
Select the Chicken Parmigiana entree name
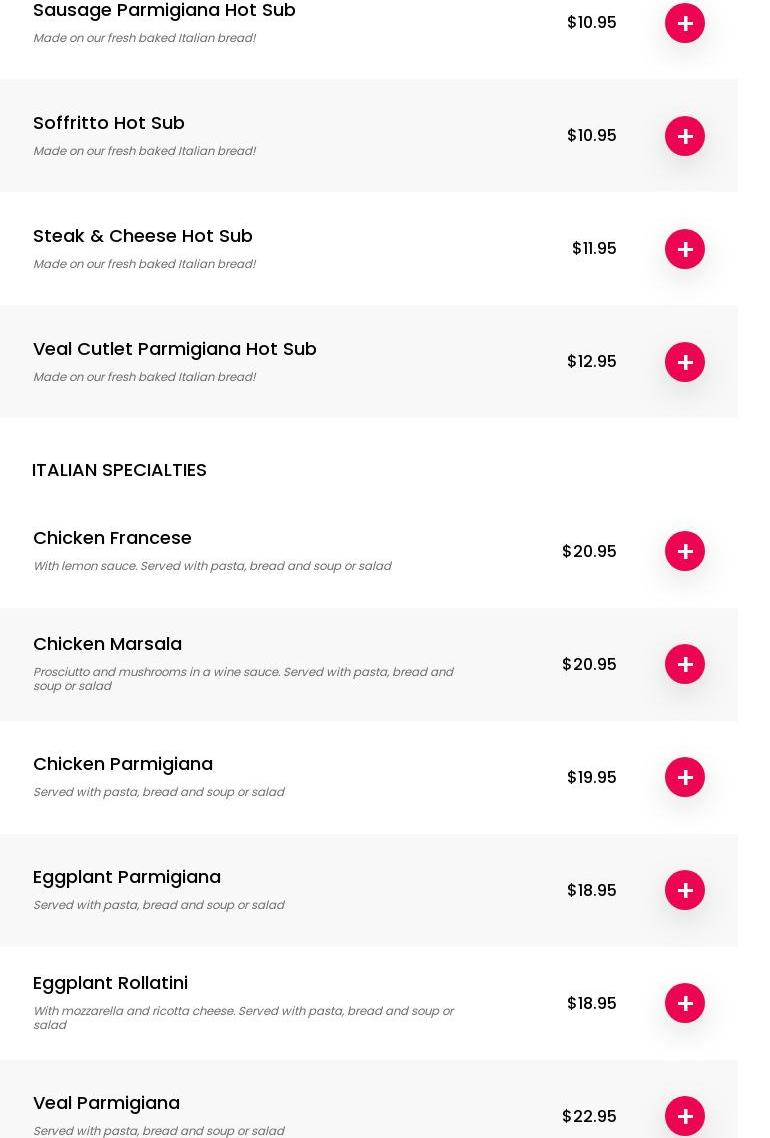point(123,764)
